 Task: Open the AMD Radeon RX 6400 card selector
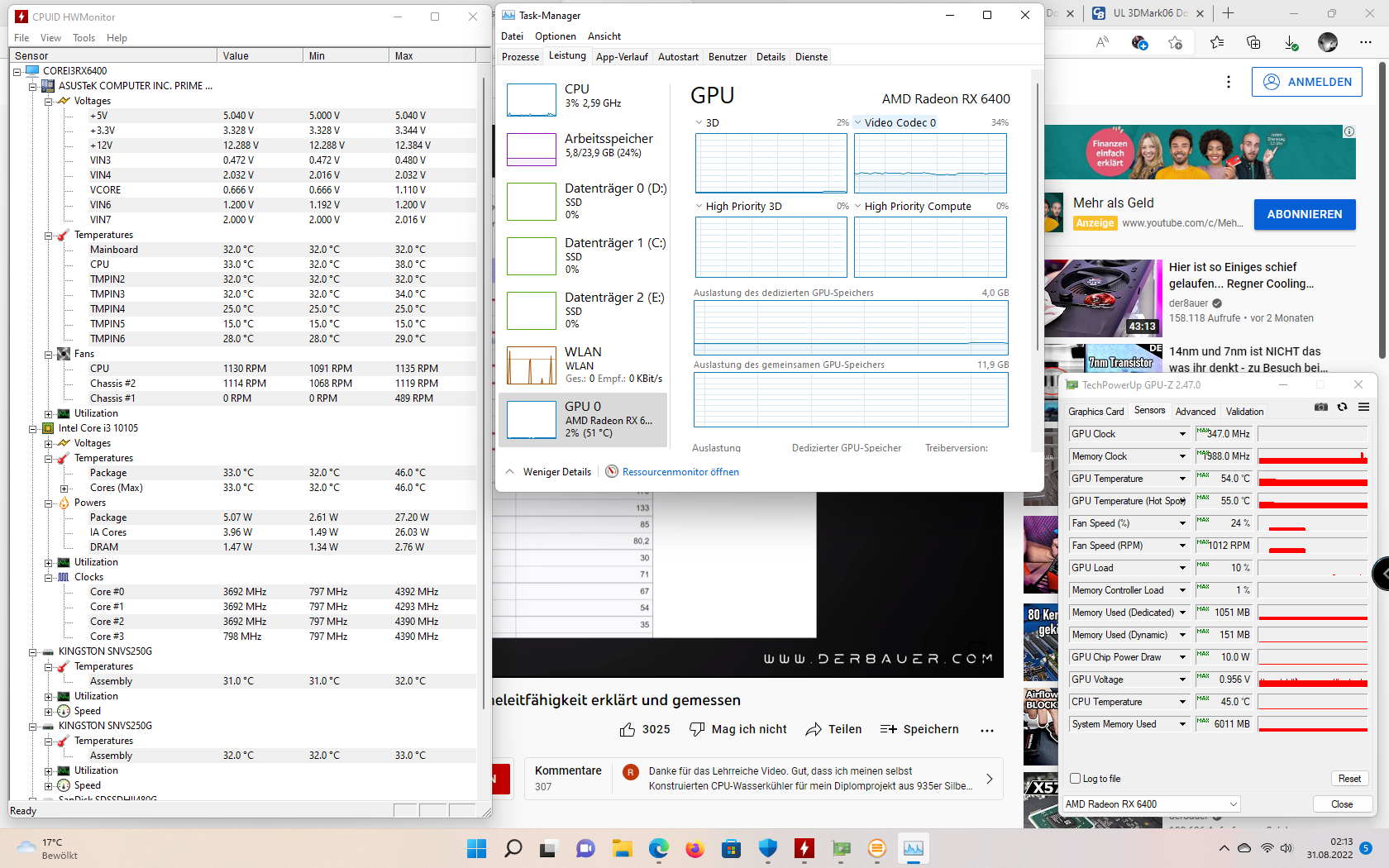1151,804
